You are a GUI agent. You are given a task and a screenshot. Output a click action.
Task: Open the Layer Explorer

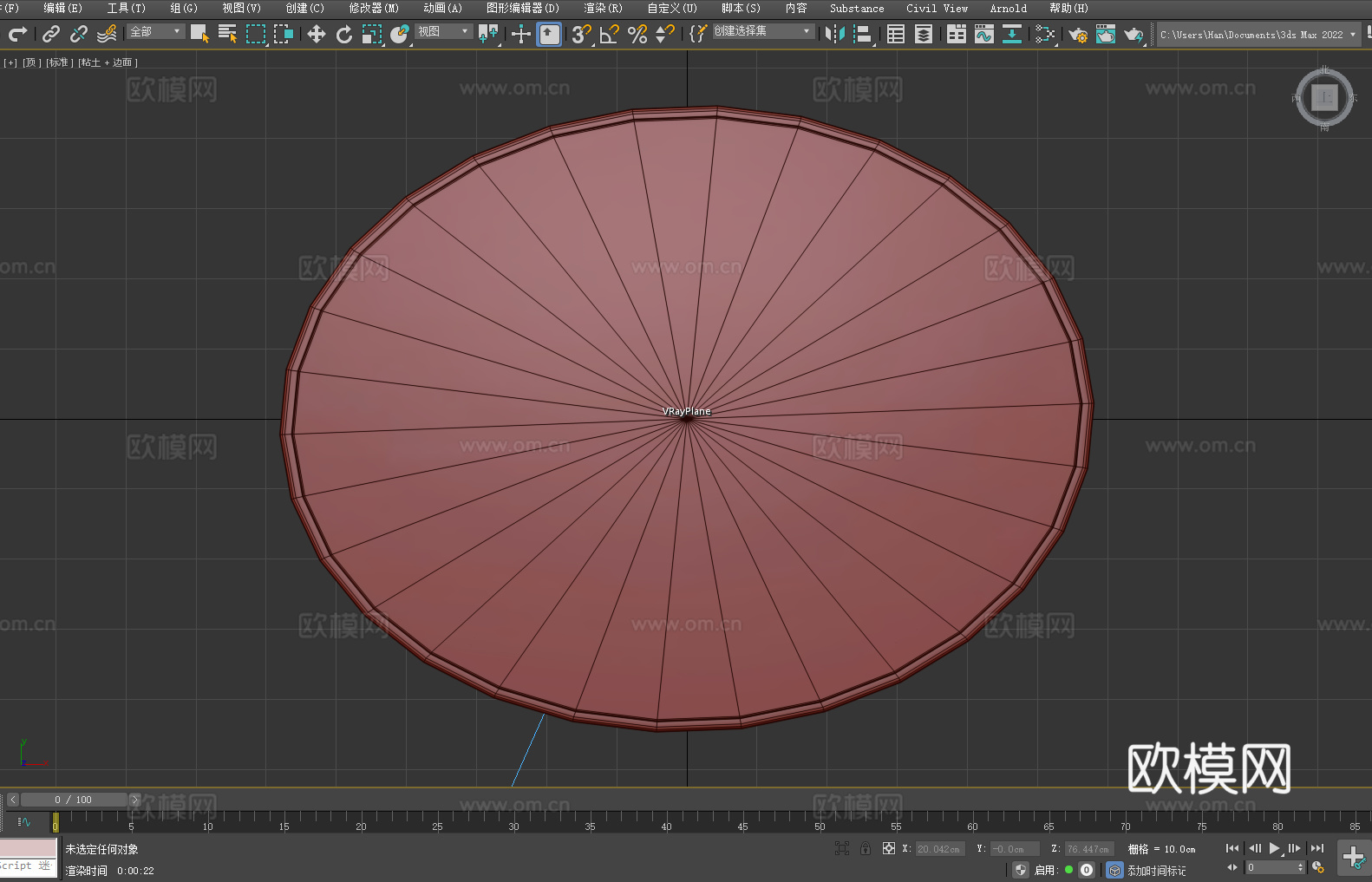(924, 34)
